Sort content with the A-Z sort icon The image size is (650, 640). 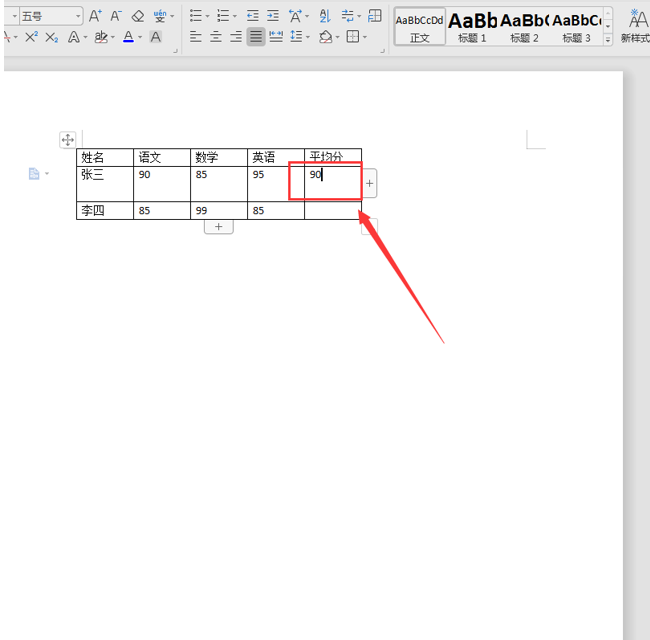point(325,16)
